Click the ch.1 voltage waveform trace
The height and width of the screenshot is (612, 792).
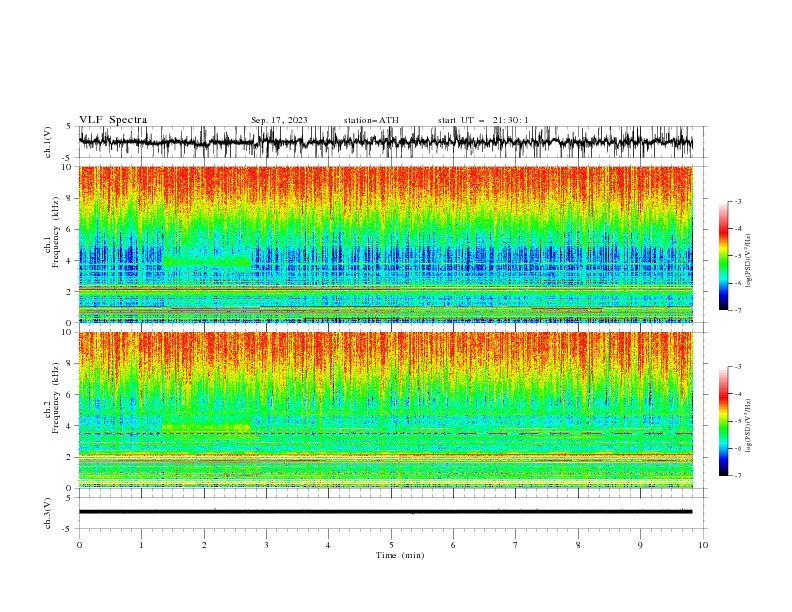(385, 142)
